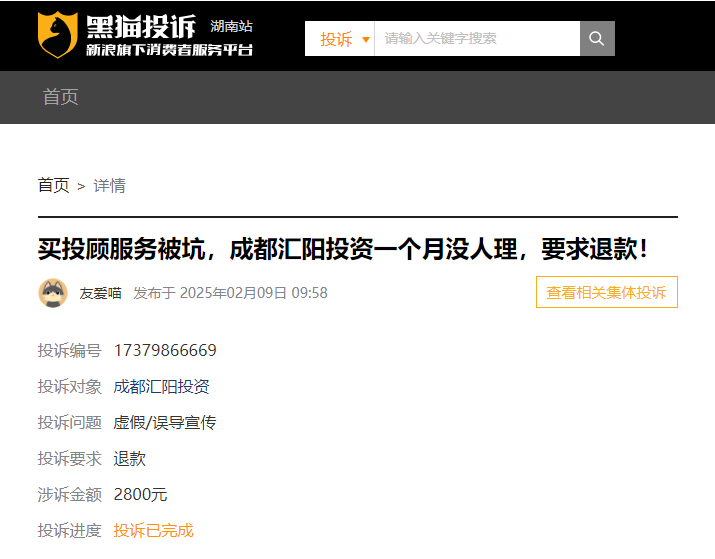The height and width of the screenshot is (559, 715).
Task: Click the 投诉已完成 status text
Action: [153, 531]
